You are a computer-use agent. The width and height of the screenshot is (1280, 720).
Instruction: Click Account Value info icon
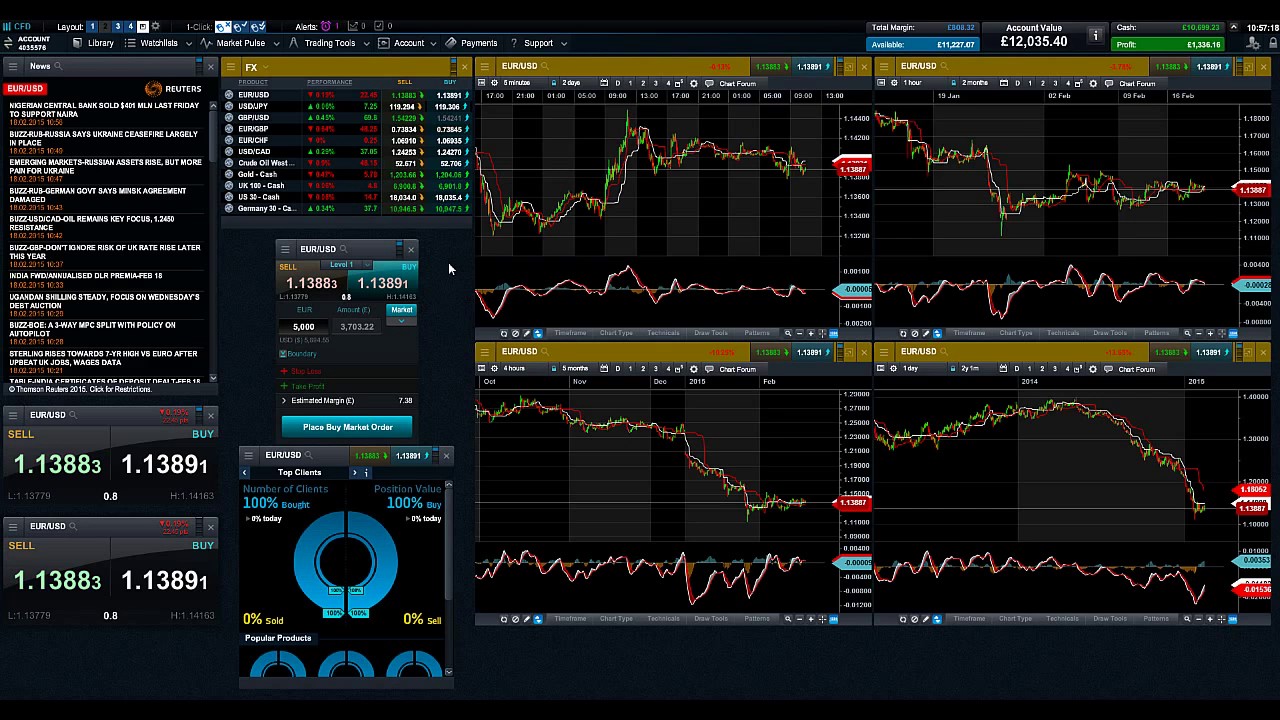coord(1095,36)
